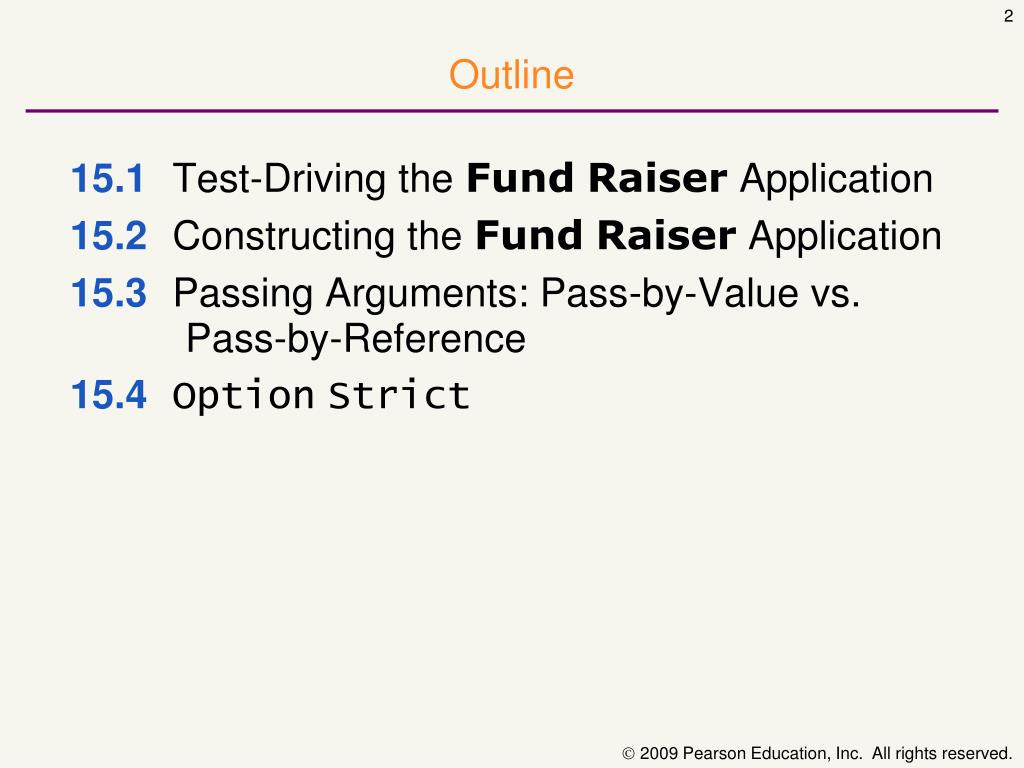Image resolution: width=1024 pixels, height=768 pixels.
Task: Click the Outline slide title
Action: [511, 74]
